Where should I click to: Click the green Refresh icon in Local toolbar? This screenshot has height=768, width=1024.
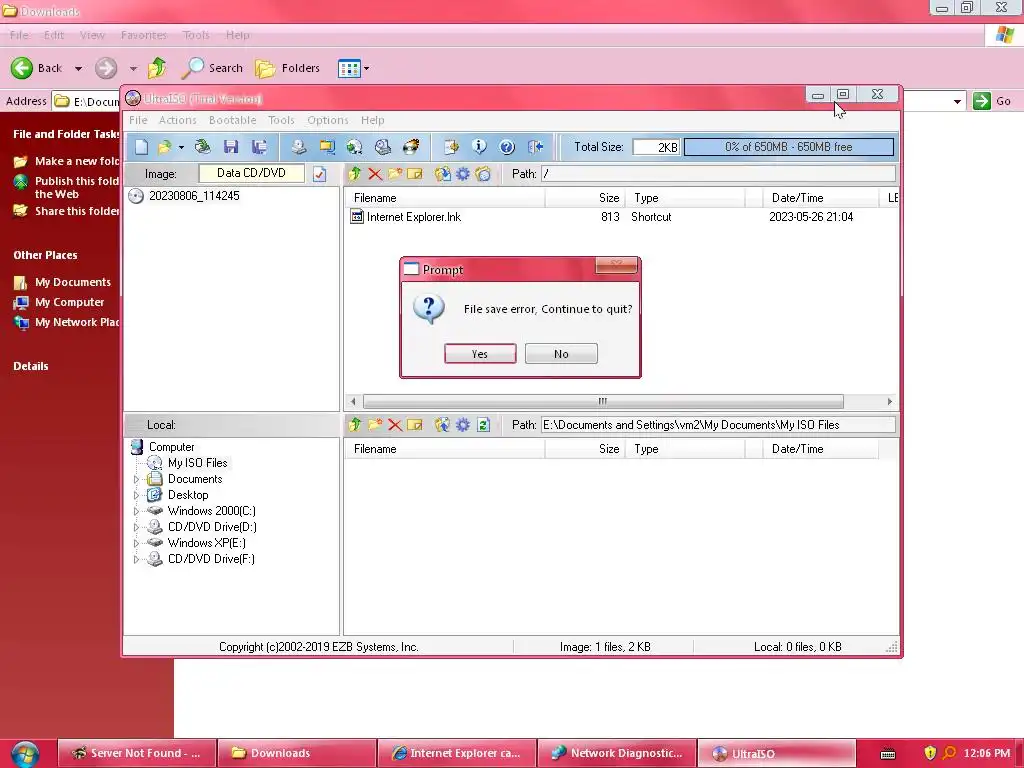483,425
